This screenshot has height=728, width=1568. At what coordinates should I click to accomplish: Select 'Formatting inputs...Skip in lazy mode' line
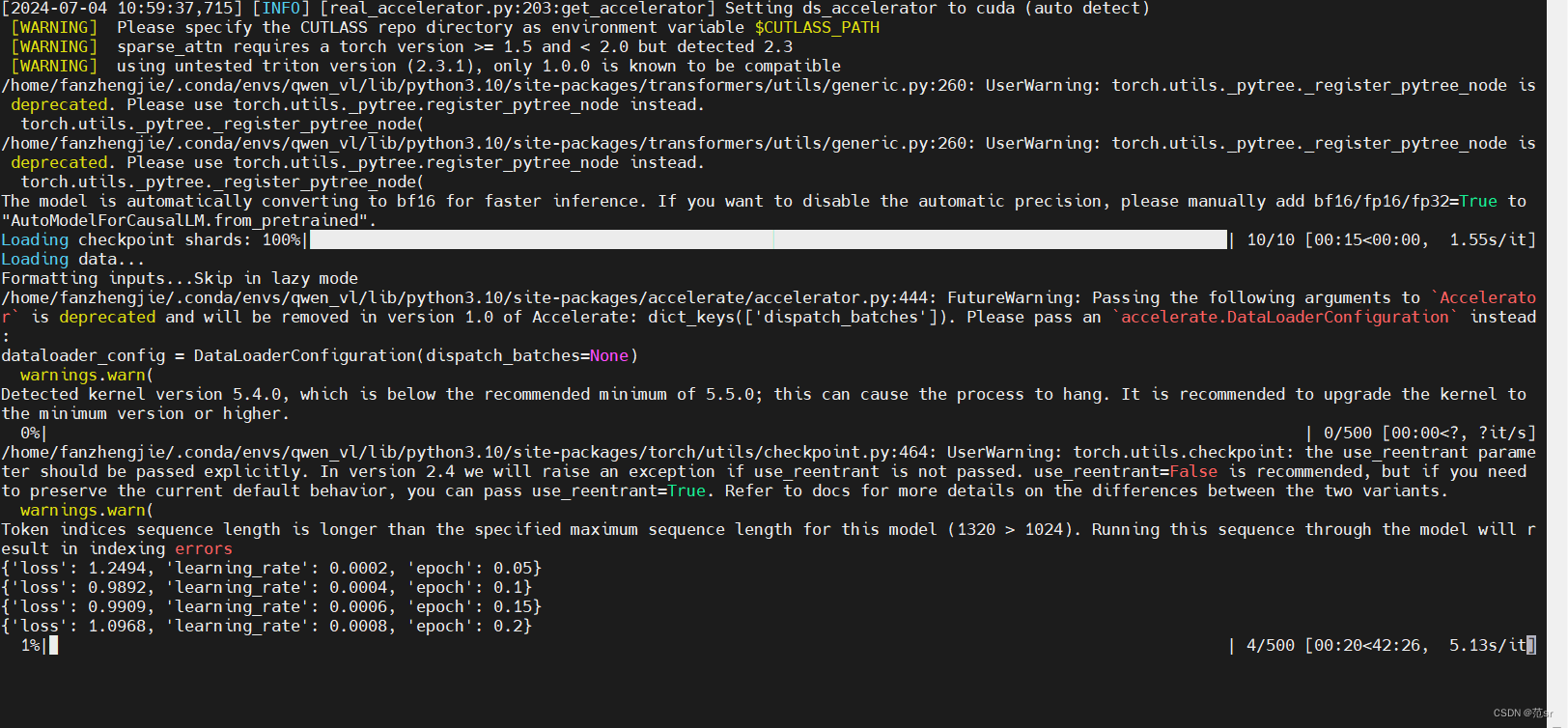coord(180,278)
